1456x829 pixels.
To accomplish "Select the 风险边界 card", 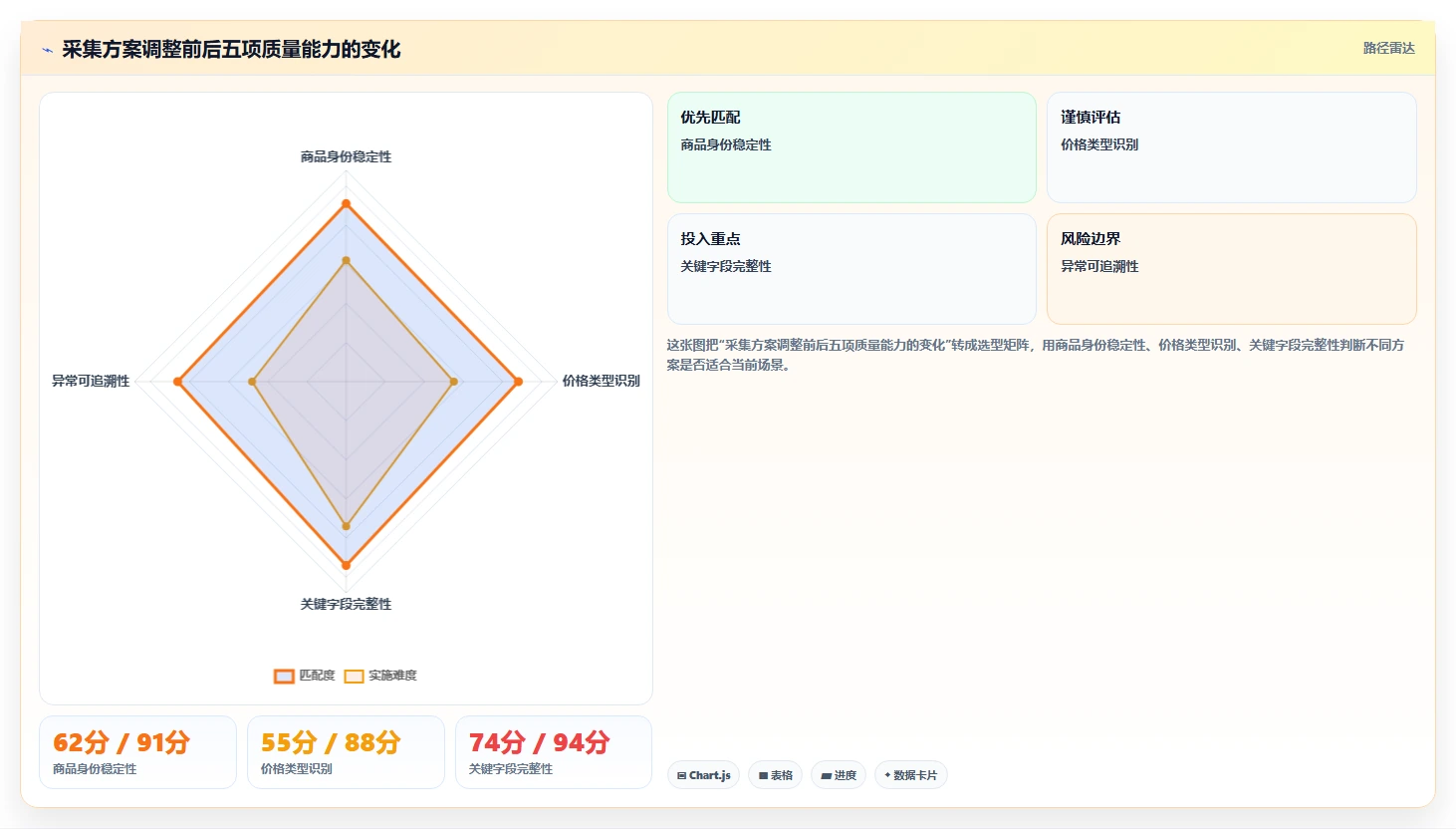I will [1231, 269].
